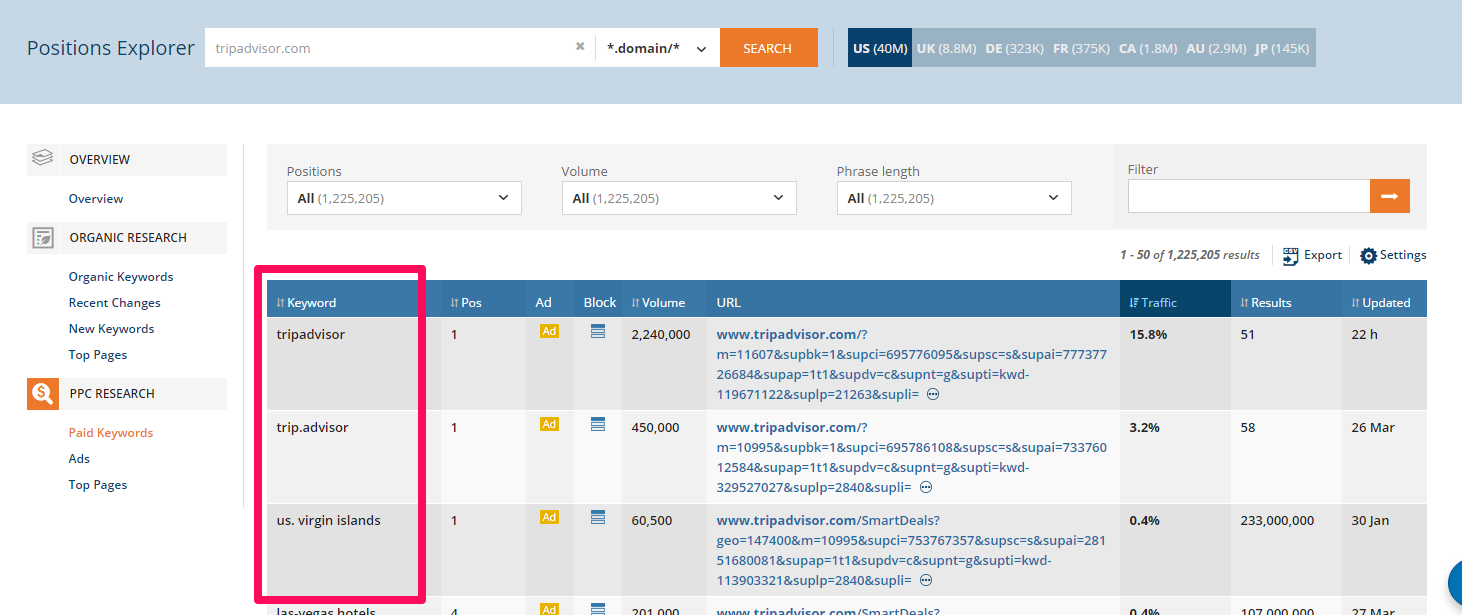Image resolution: width=1462 pixels, height=615 pixels.
Task: Click the Overview section layers icon
Action: 42,158
